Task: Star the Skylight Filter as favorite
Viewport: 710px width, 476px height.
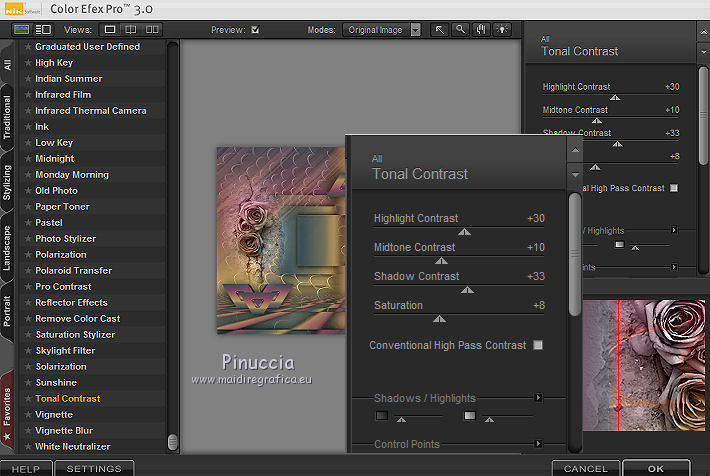Action: [28, 351]
